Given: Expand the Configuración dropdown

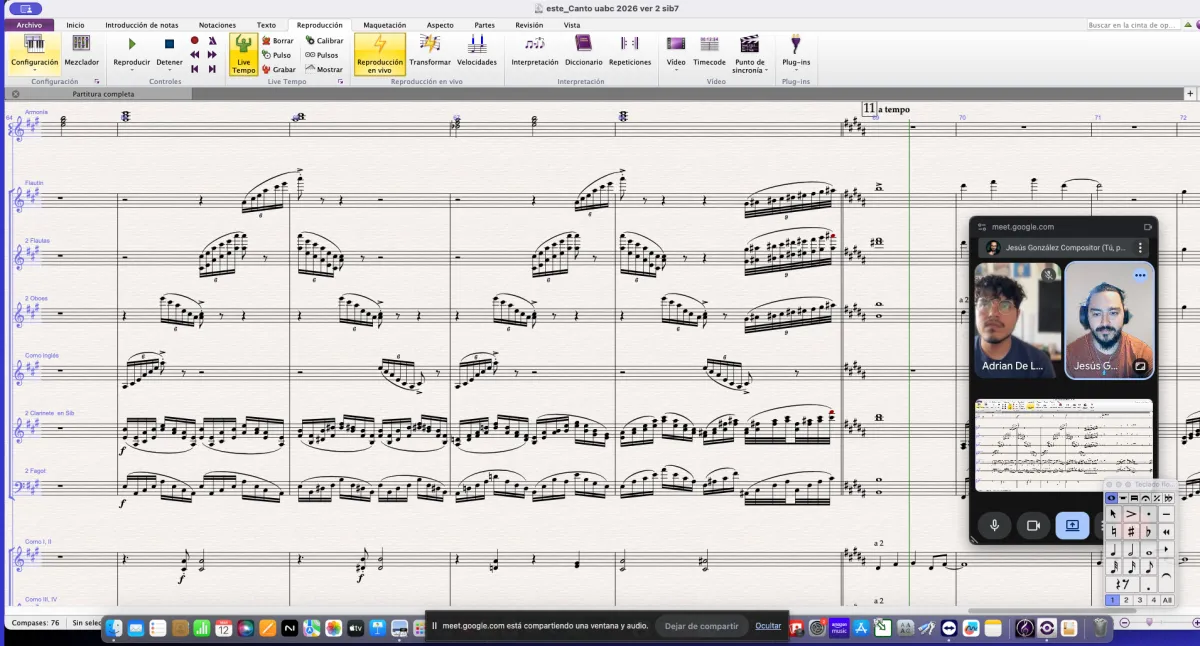Looking at the screenshot, I should pos(35,64).
